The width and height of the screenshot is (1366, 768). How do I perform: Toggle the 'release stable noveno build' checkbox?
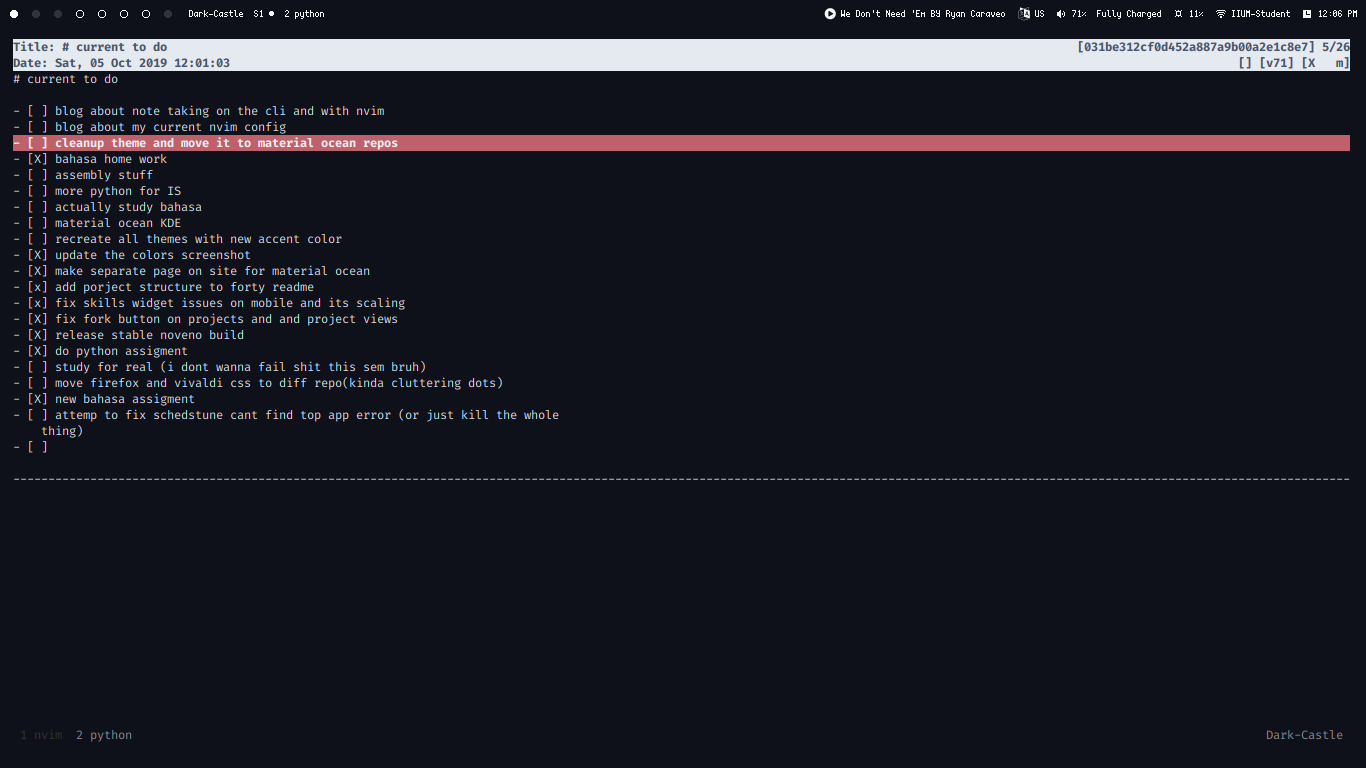point(37,335)
